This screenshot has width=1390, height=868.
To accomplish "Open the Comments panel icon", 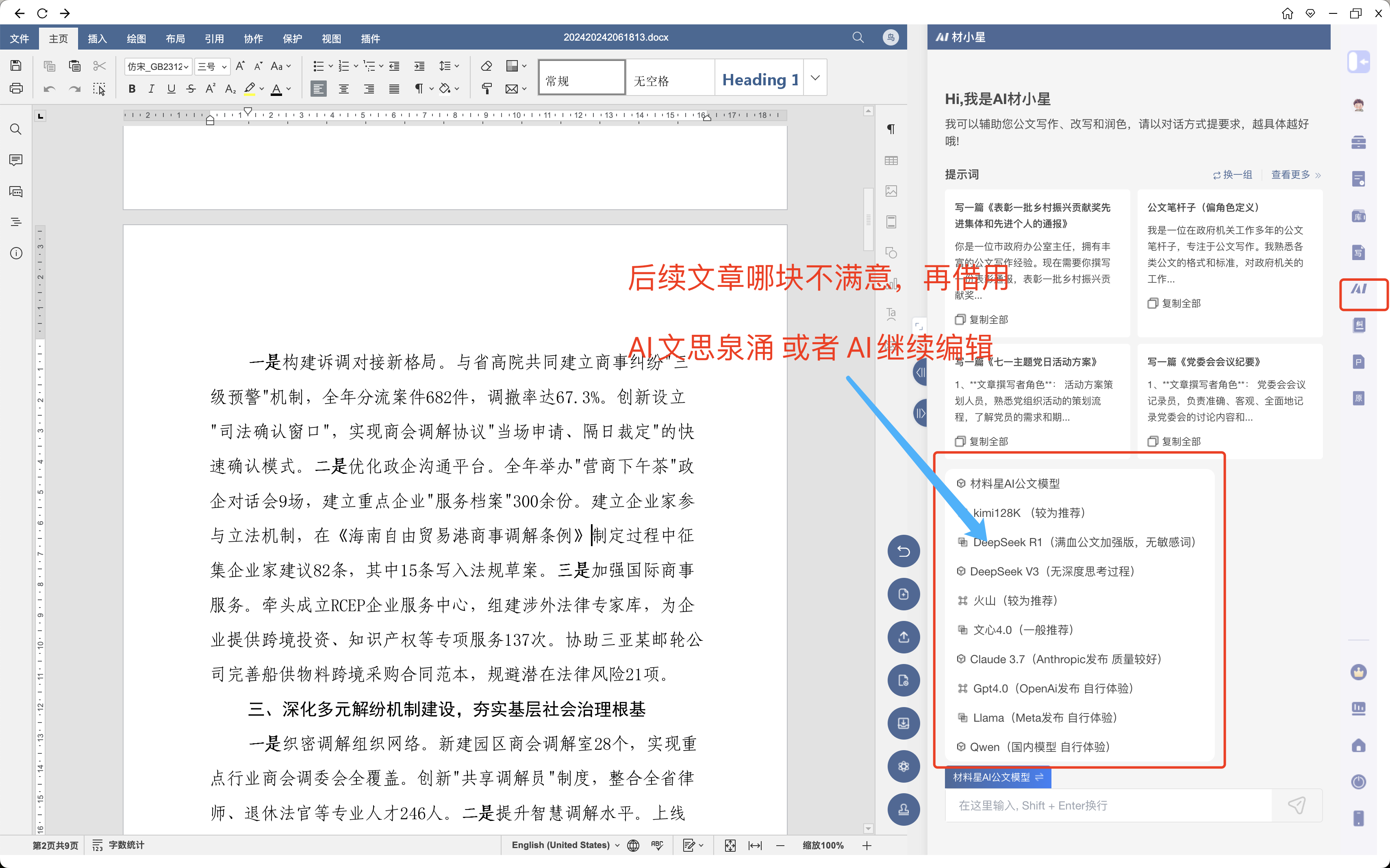I will [16, 160].
